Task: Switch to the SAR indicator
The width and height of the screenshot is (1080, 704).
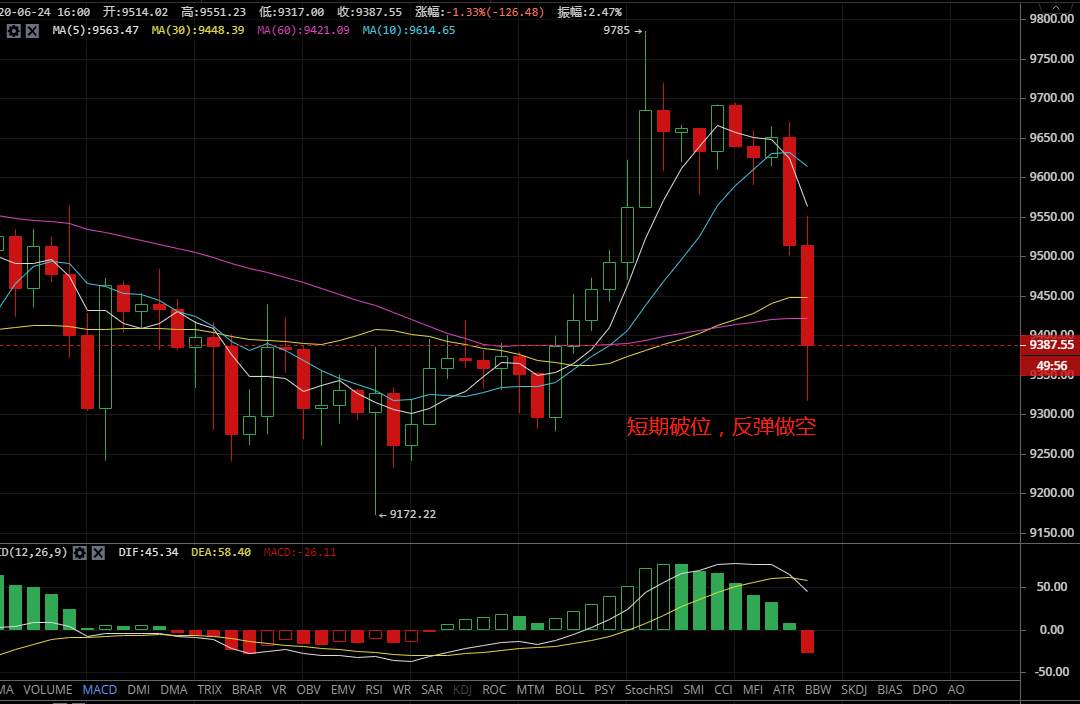Action: point(432,690)
